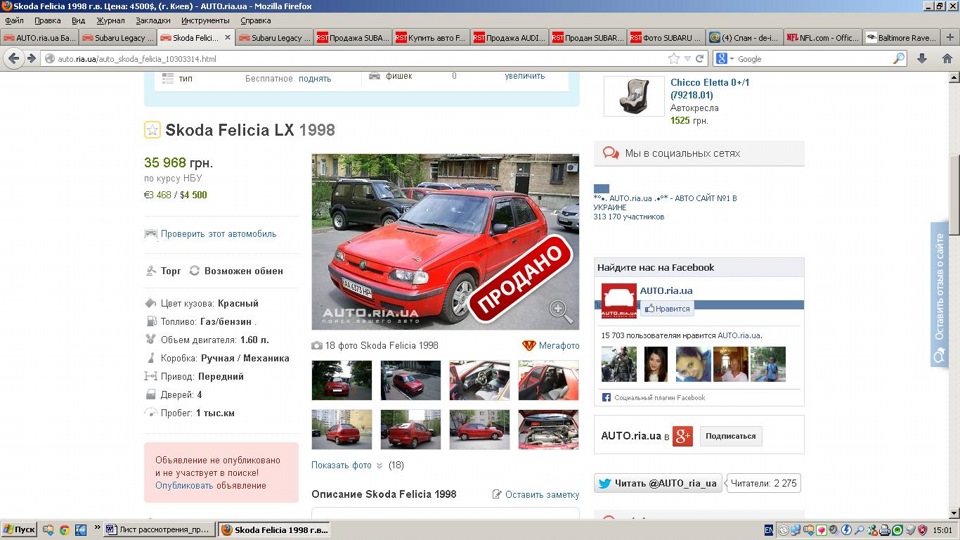This screenshot has height=540, width=960.
Task: Switch to the AUTO.ria.ua Ба... tab
Action: tap(40, 37)
